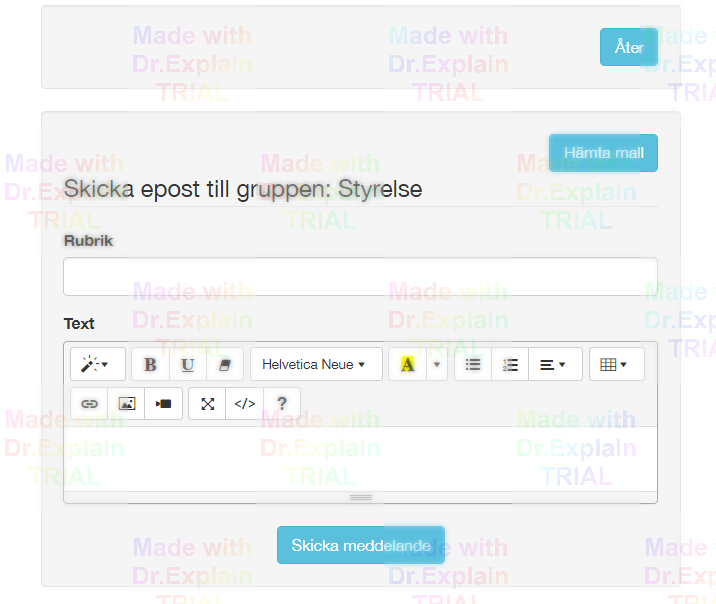Click the Åter button

629,47
